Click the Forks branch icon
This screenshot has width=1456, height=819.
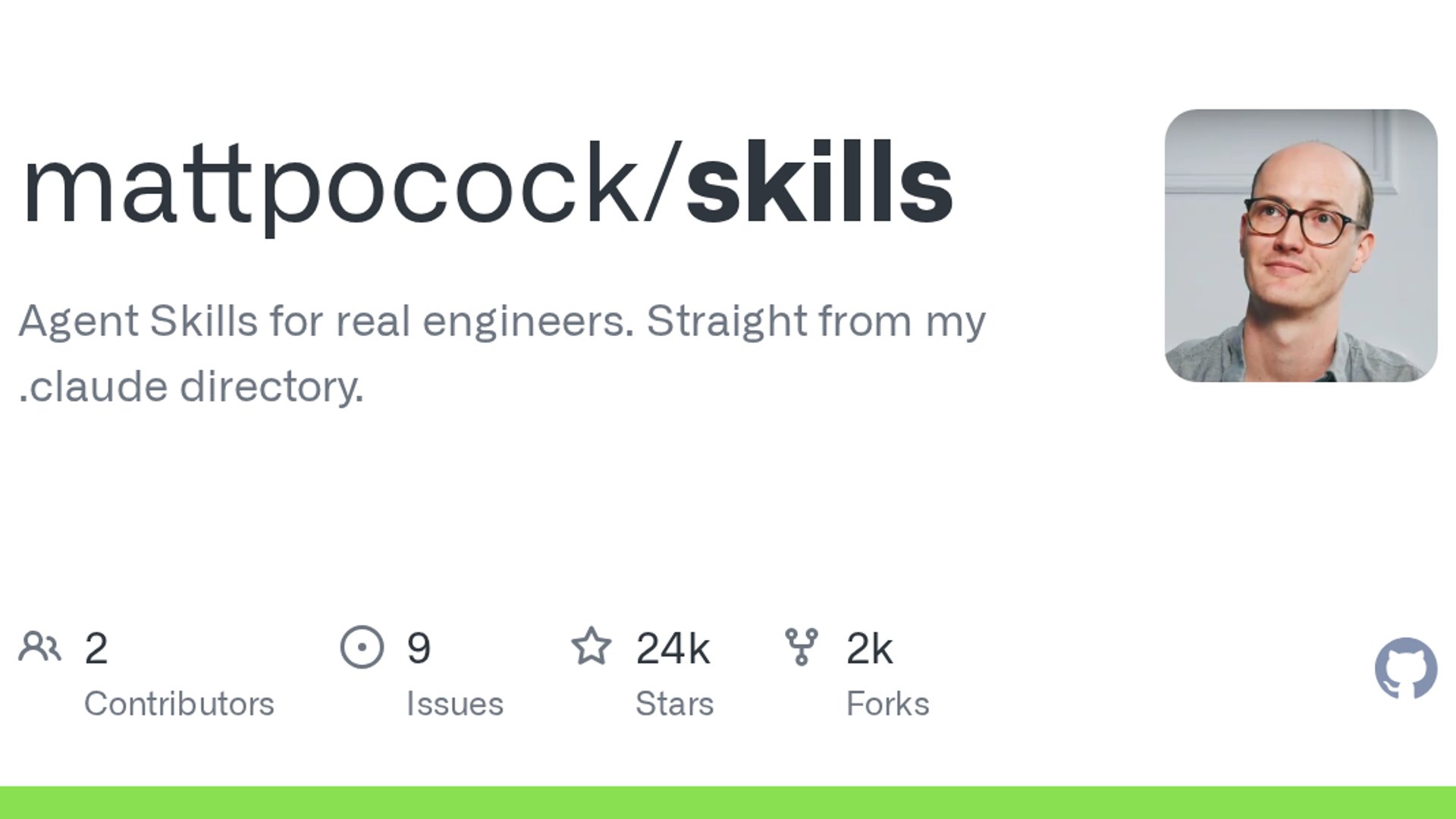click(802, 647)
